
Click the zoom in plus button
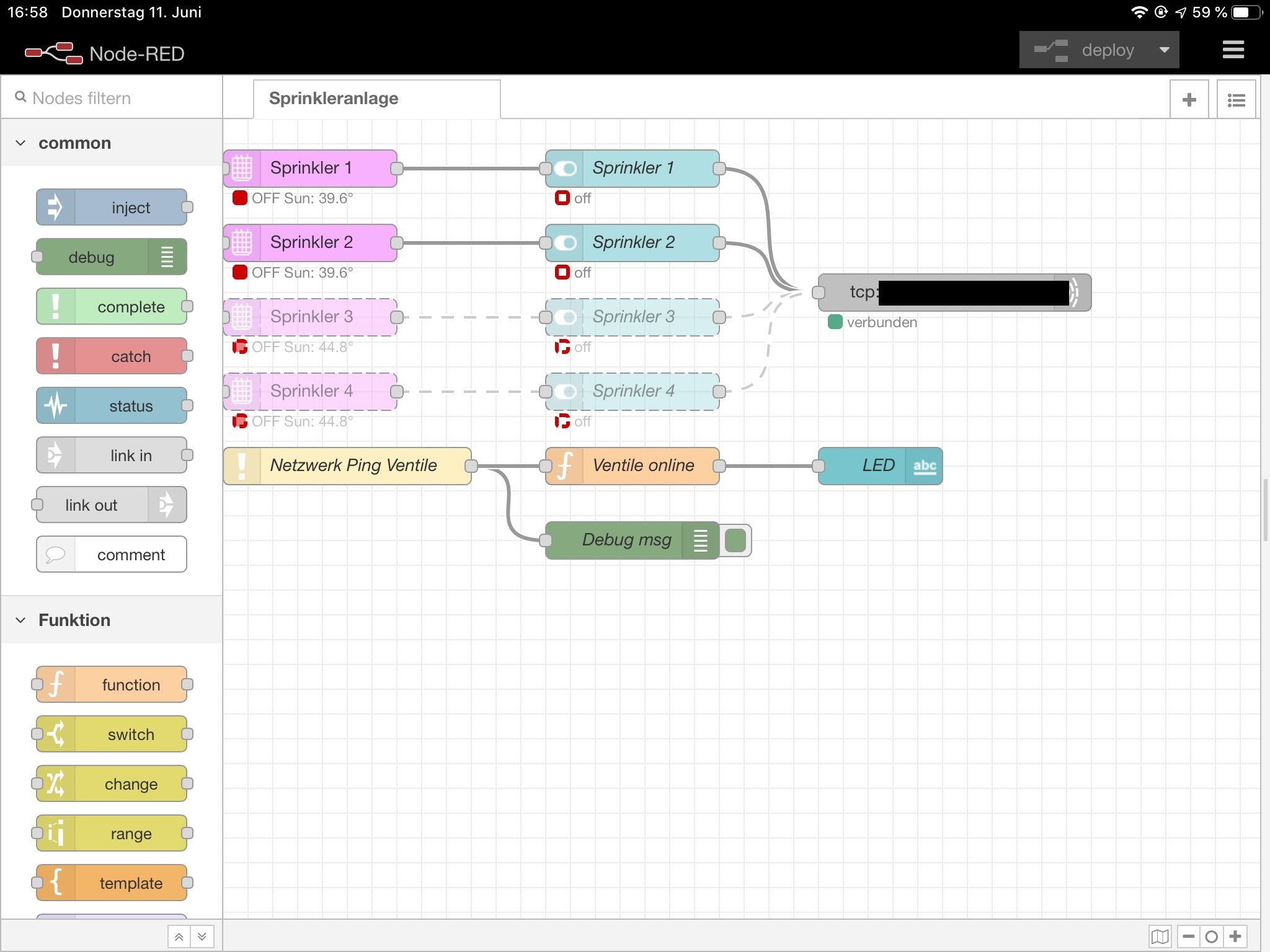pyautogui.click(x=1235, y=936)
